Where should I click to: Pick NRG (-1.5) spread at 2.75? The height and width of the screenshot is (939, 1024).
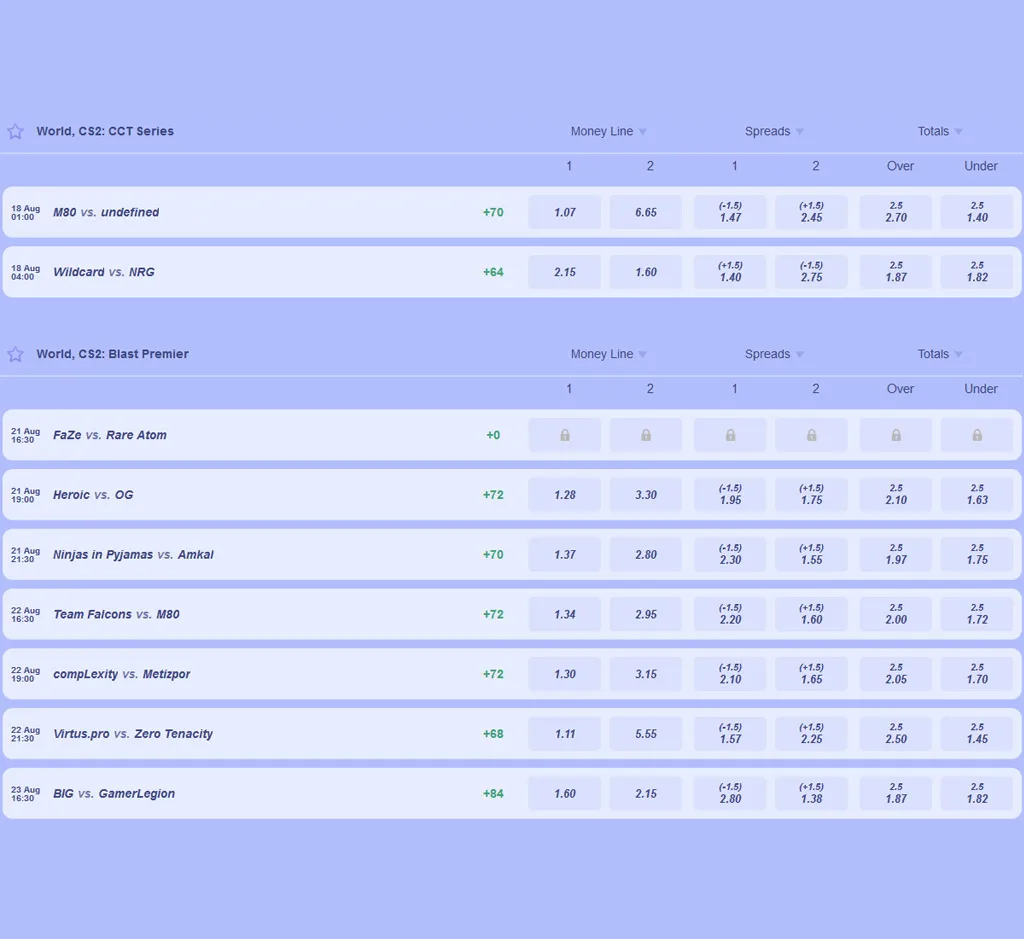[x=811, y=272]
